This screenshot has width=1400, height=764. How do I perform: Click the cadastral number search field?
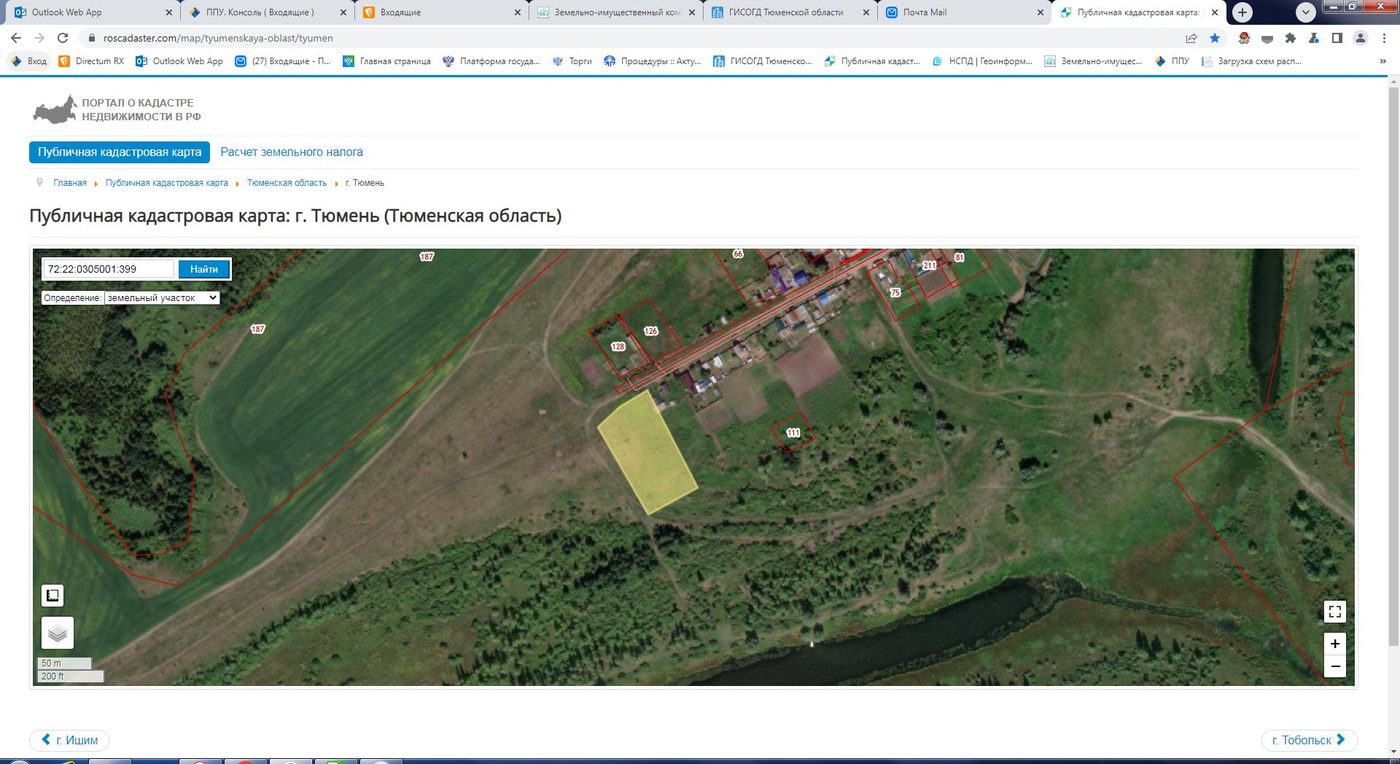[x=109, y=269]
